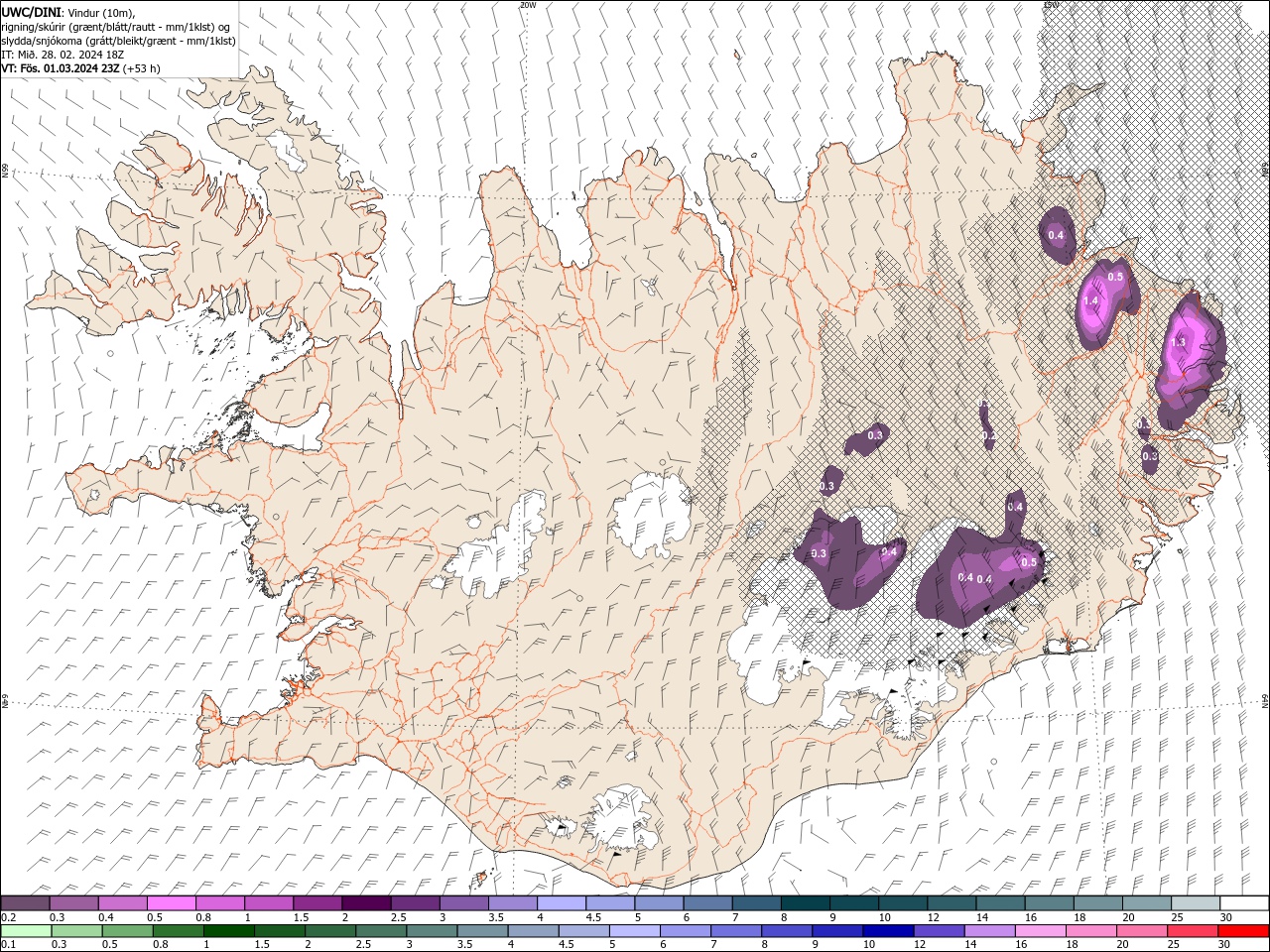The height and width of the screenshot is (952, 1270).
Task: Choose the grey-teal legend swatch at 16
Action: (1049, 903)
